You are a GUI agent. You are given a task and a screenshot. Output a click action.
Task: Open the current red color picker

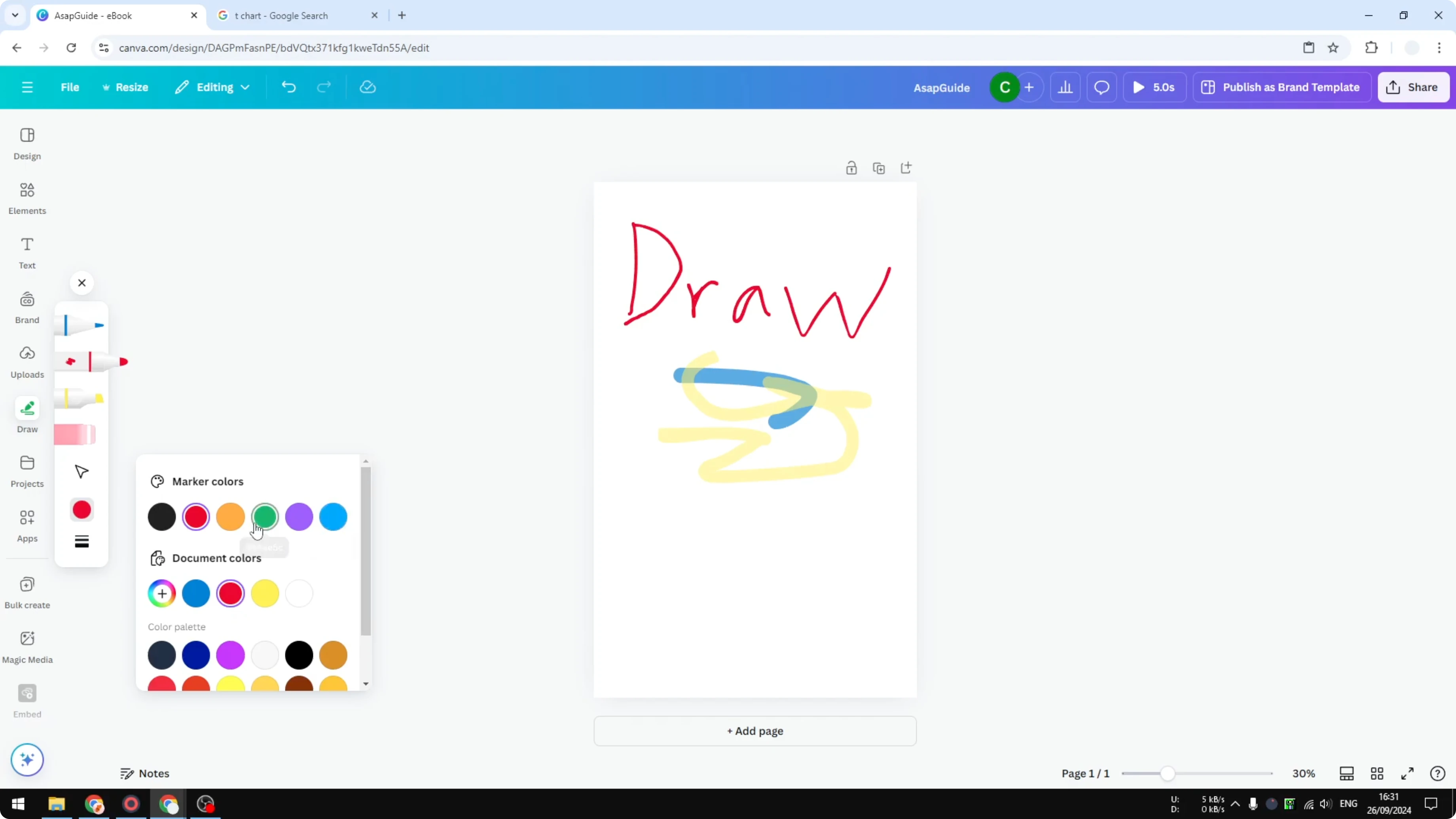pyautogui.click(x=82, y=510)
